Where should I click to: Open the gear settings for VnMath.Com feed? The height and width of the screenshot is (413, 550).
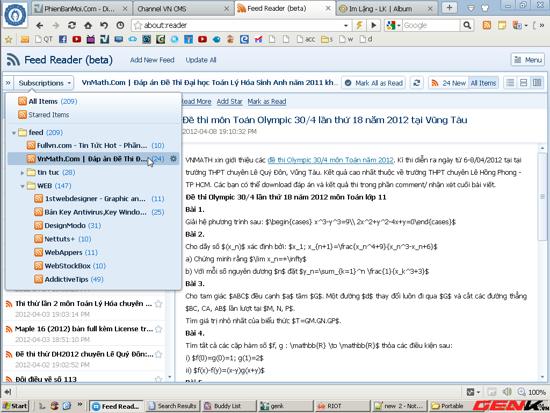(173, 159)
